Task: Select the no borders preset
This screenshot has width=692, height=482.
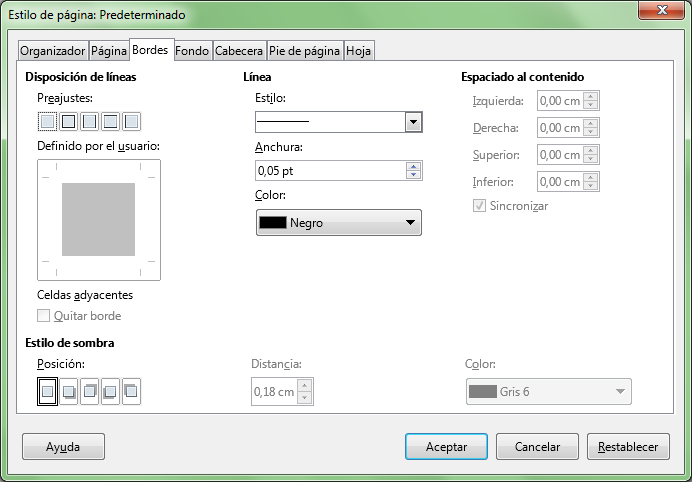Action: click(x=47, y=122)
